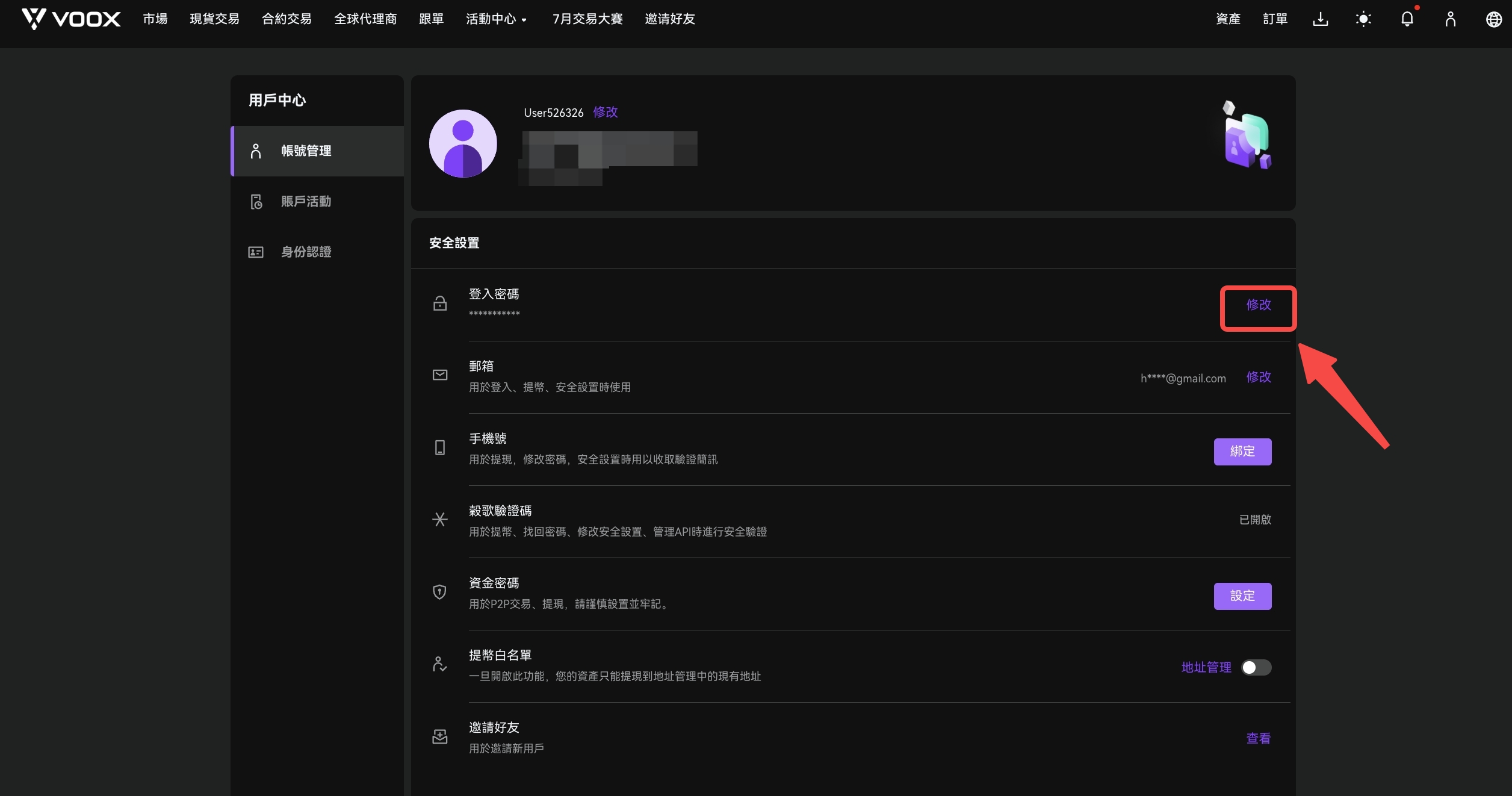The height and width of the screenshot is (796, 1512).
Task: Click 修改 for 郵箱 email
Action: click(1259, 378)
